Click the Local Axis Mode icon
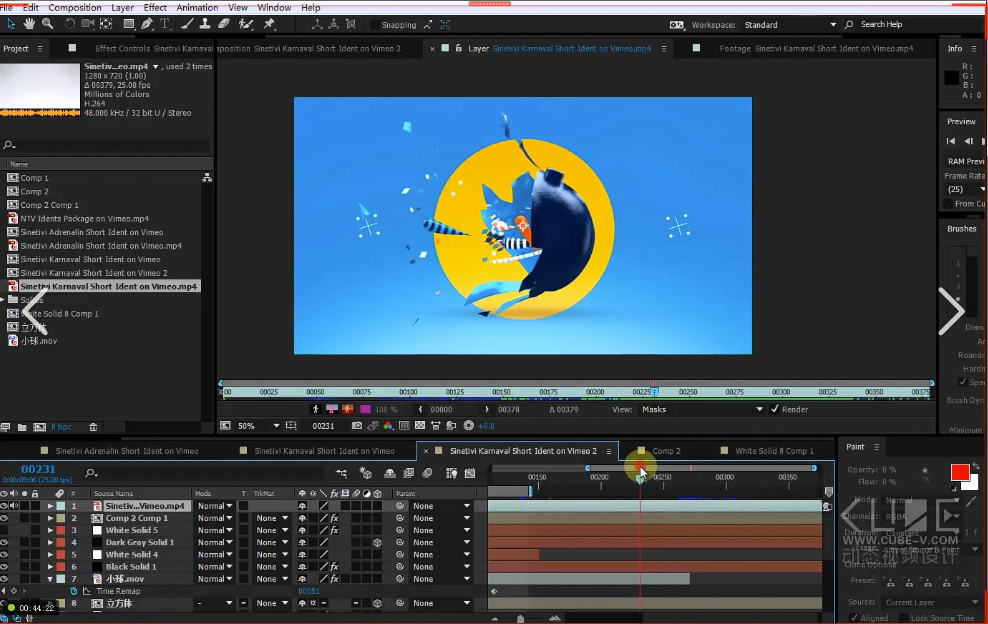Screen dimensions: 988x624 [x=316, y=25]
